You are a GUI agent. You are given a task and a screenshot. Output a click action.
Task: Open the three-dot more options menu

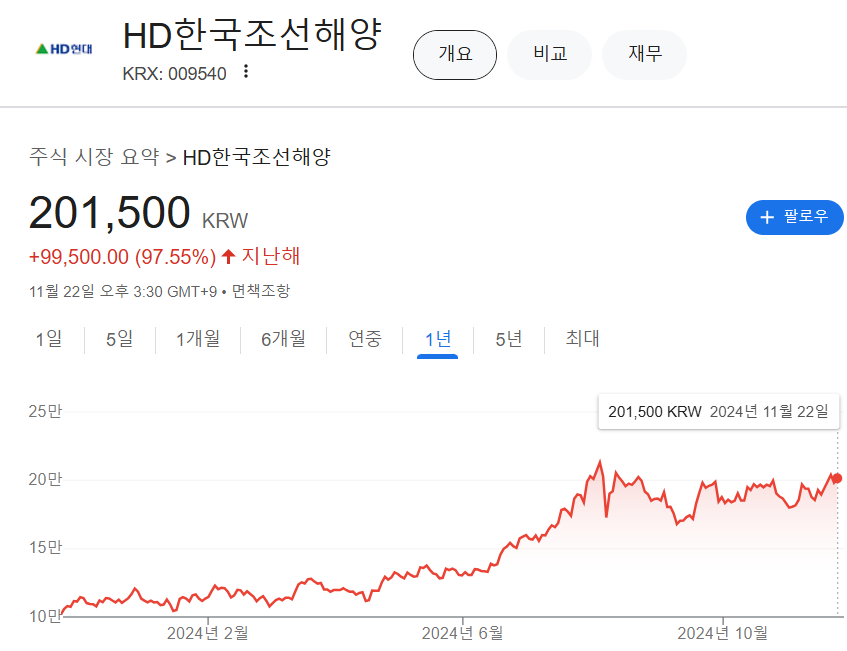(x=246, y=72)
